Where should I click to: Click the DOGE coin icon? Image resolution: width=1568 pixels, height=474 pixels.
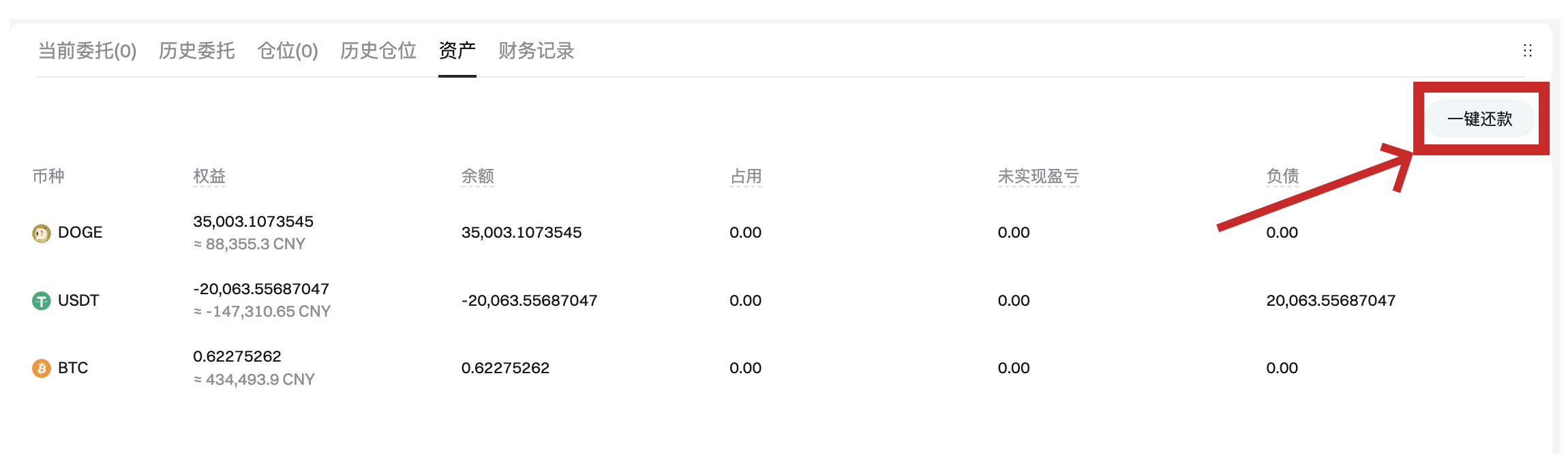[42, 234]
